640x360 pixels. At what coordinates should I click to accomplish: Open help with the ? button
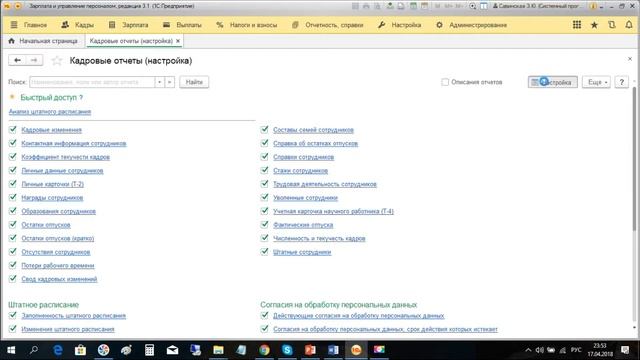621,82
